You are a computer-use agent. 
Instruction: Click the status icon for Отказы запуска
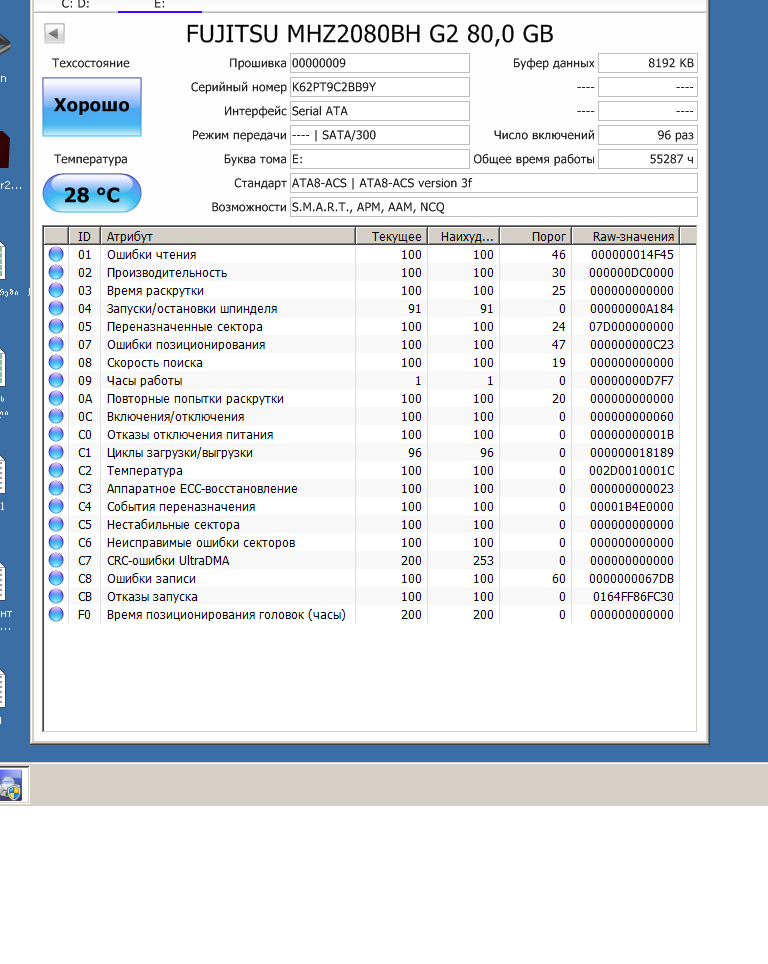click(56, 597)
